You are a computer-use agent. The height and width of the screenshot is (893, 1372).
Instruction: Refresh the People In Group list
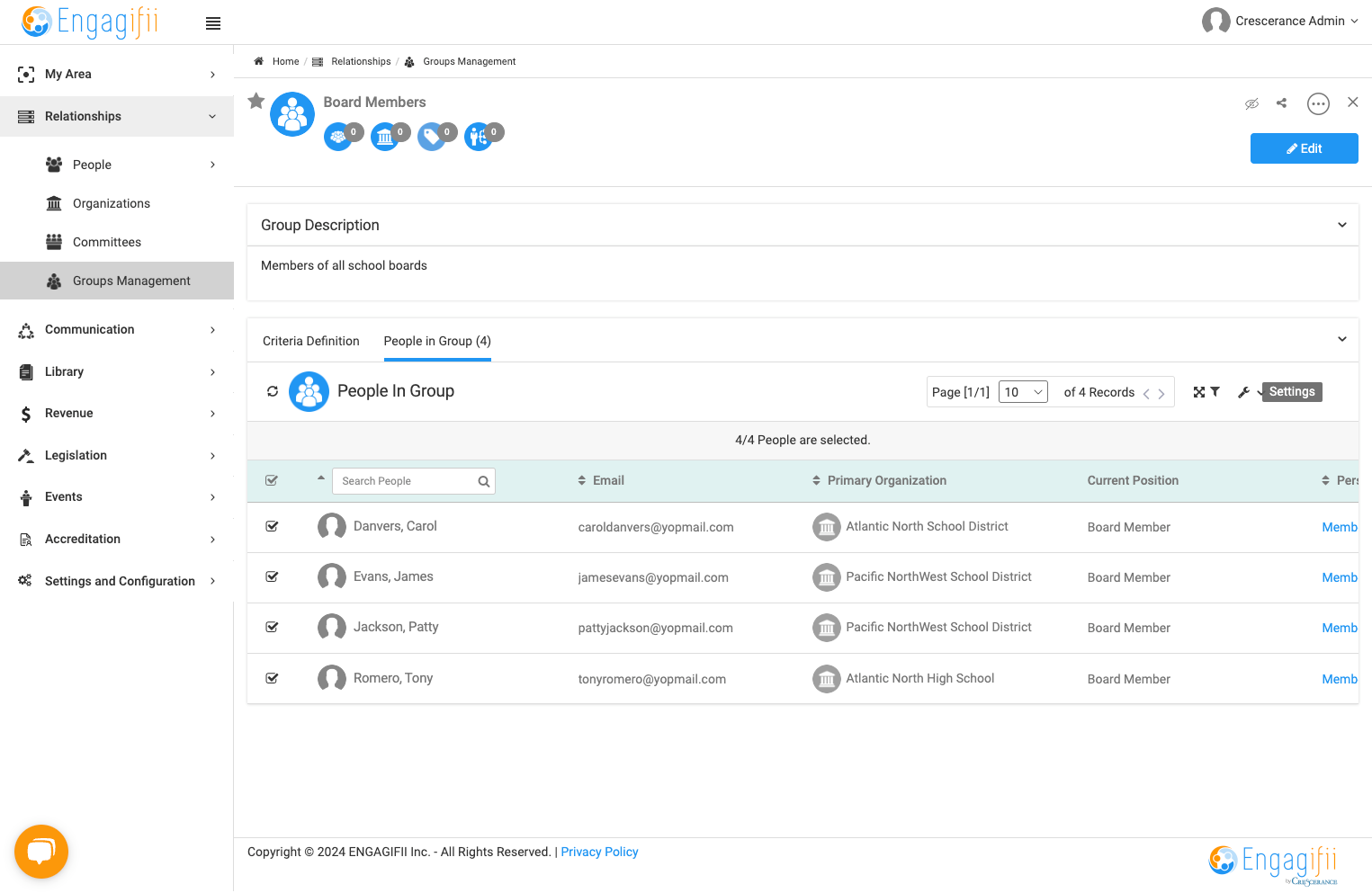point(273,391)
